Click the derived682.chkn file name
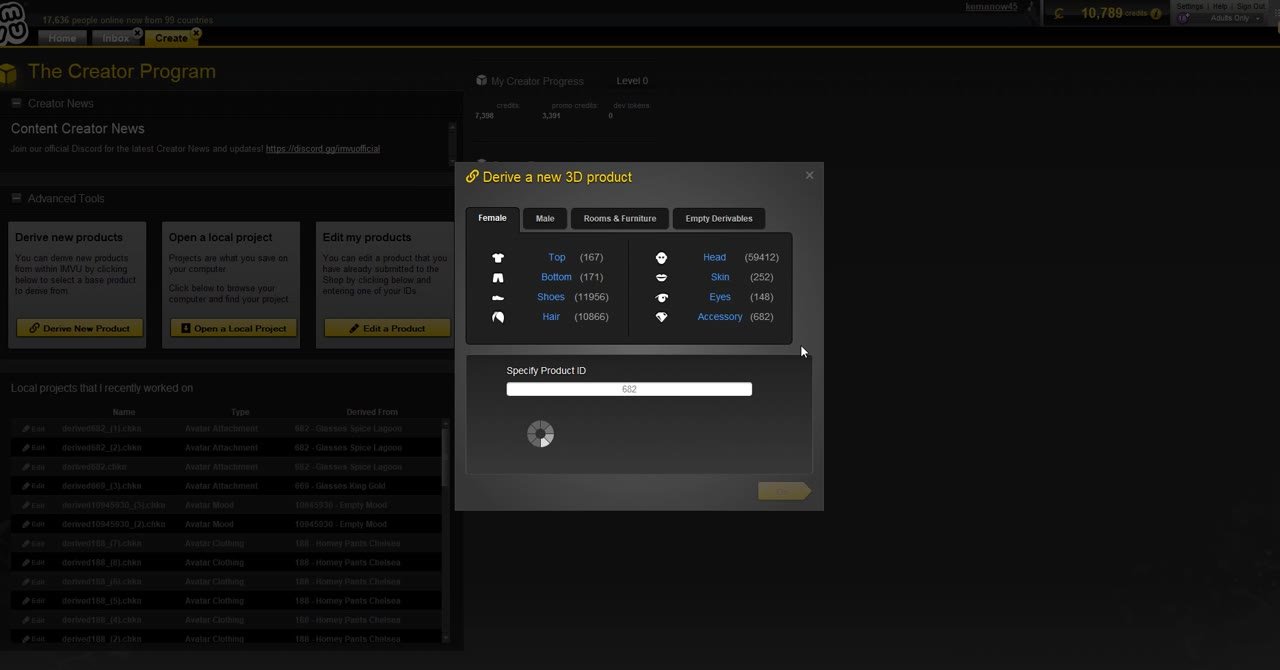This screenshot has height=670, width=1280. click(x=94, y=467)
